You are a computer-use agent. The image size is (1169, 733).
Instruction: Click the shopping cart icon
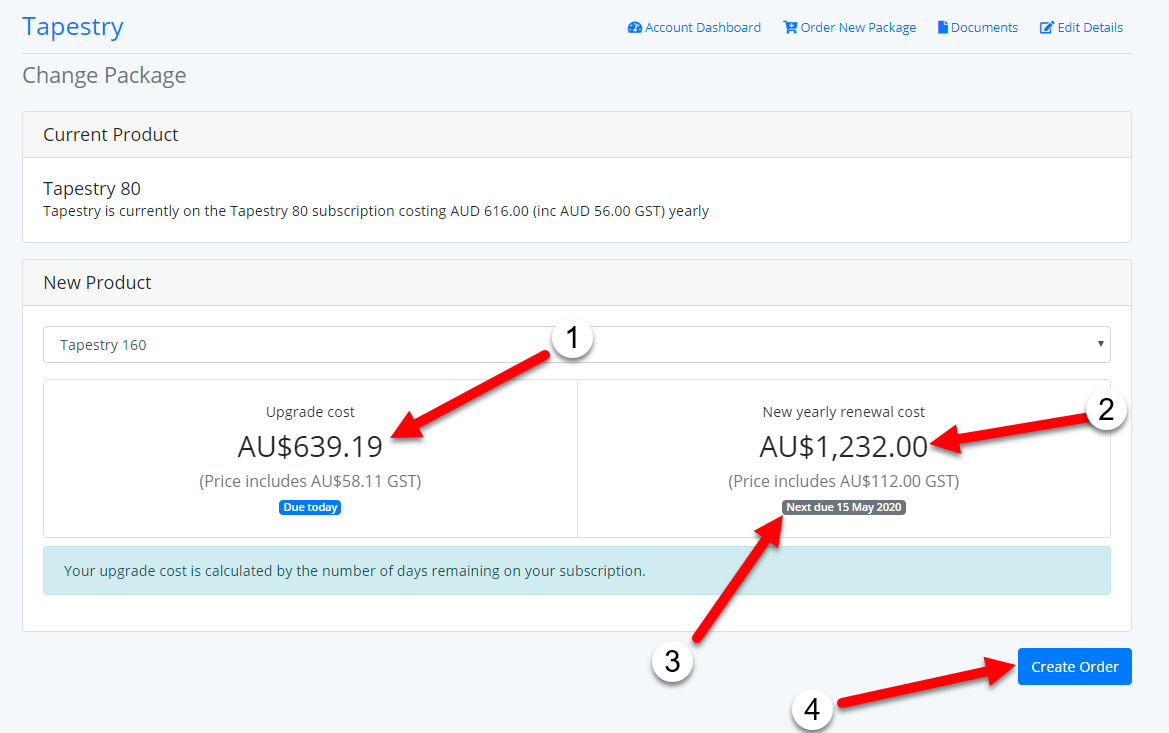point(790,28)
